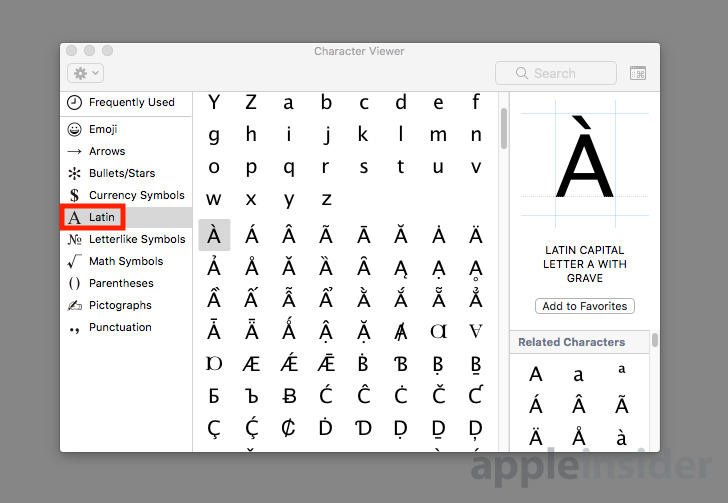The image size is (728, 503).
Task: Click the character grid scrollbar
Action: (x=504, y=129)
